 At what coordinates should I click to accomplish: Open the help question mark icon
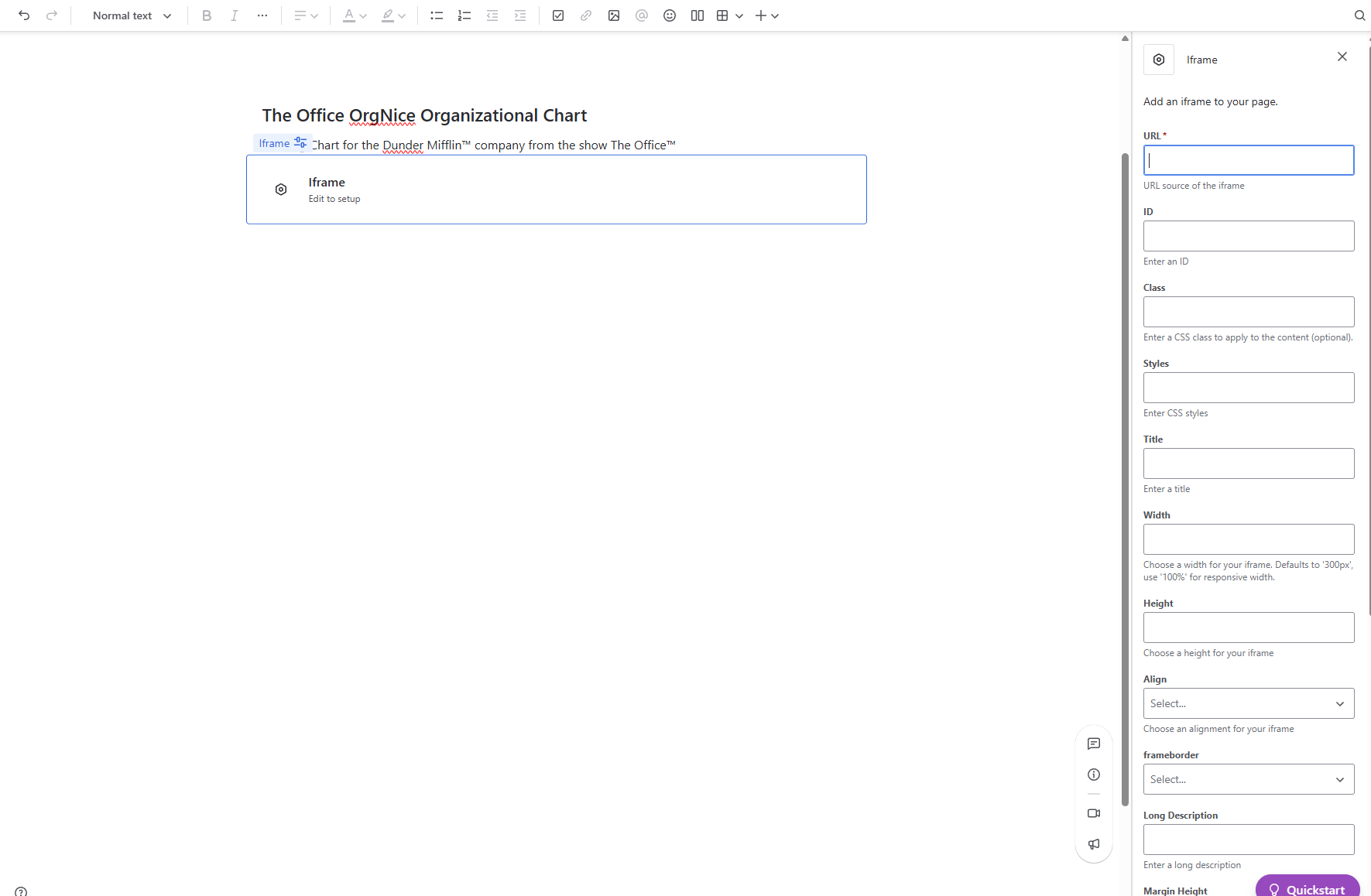(x=21, y=891)
